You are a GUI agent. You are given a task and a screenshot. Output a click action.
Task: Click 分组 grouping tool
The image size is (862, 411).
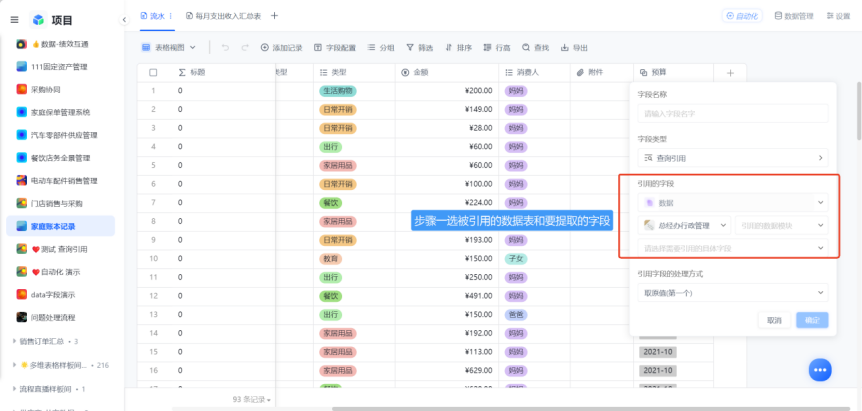pos(381,48)
